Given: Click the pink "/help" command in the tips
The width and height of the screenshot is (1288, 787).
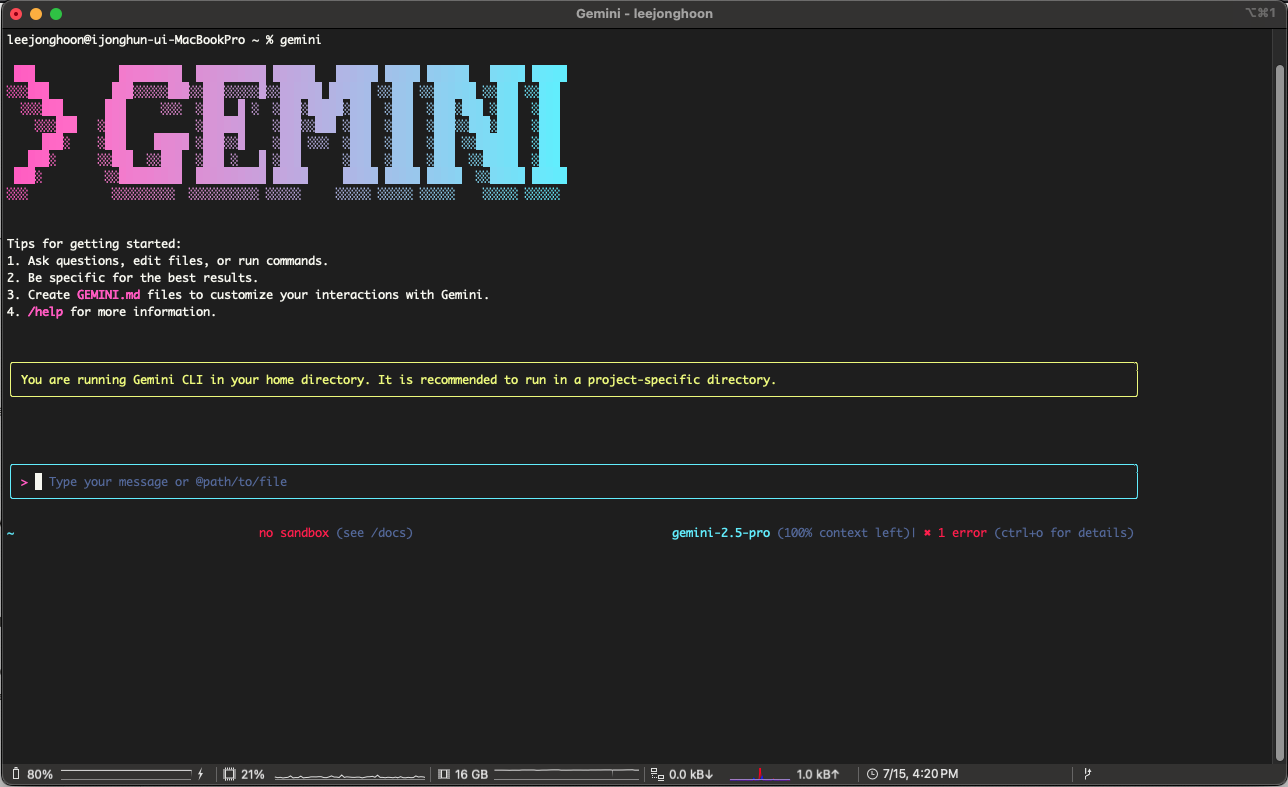Looking at the screenshot, I should pyautogui.click(x=45, y=312).
